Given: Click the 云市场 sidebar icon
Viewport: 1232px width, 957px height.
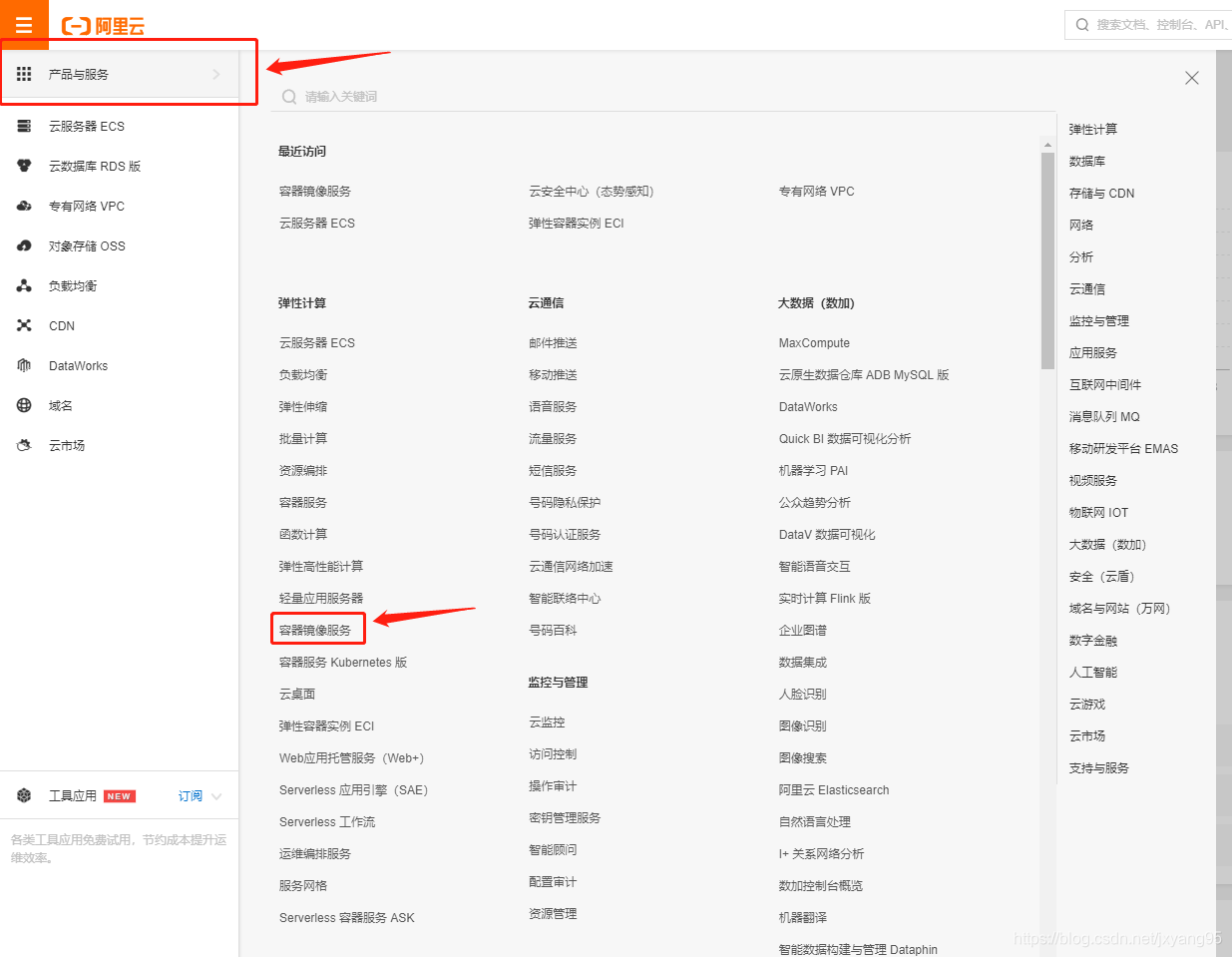Looking at the screenshot, I should (24, 445).
